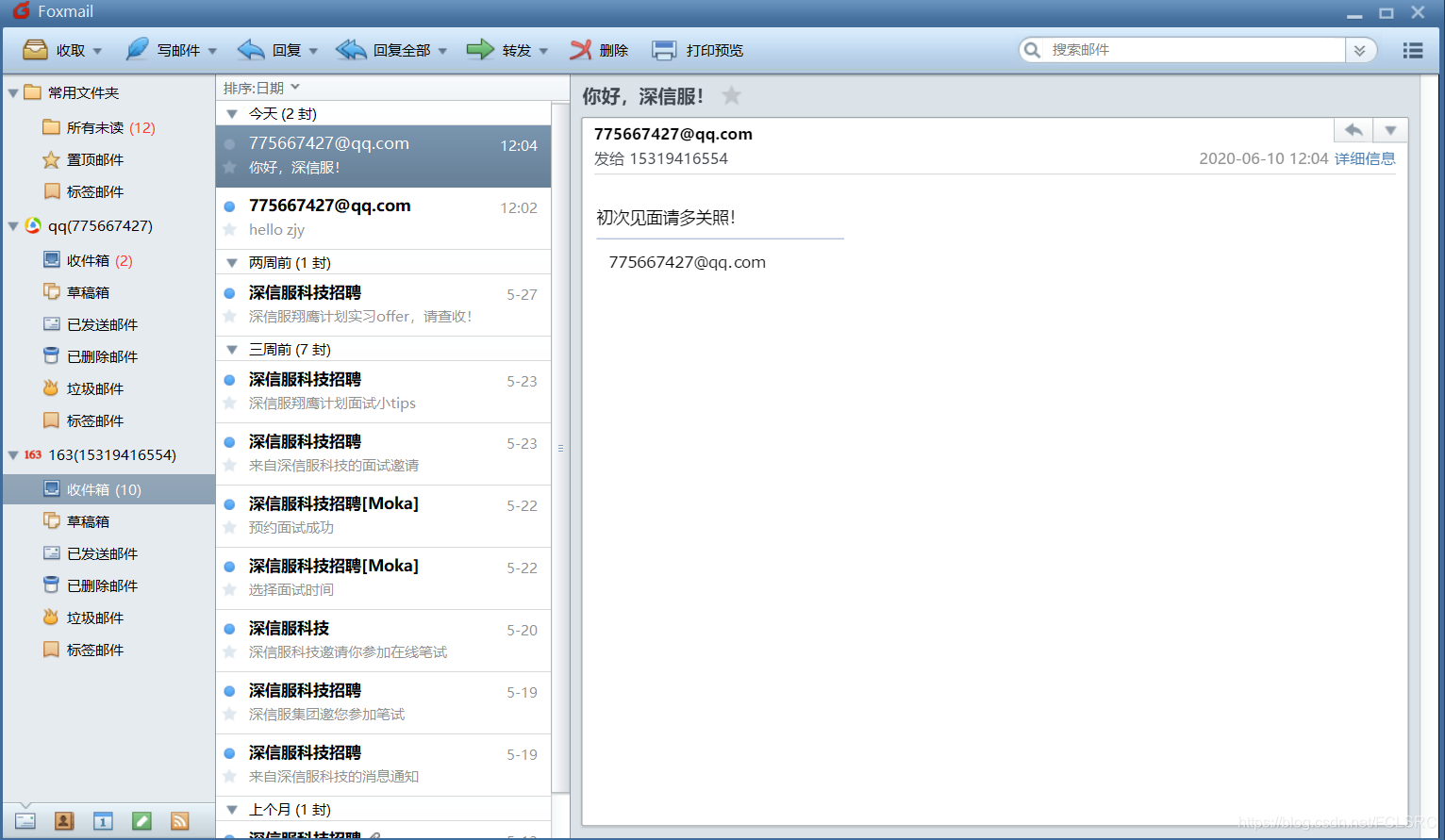Image resolution: width=1445 pixels, height=840 pixels.
Task: Select qq 收件箱 (2) inbox
Action: pos(109,260)
